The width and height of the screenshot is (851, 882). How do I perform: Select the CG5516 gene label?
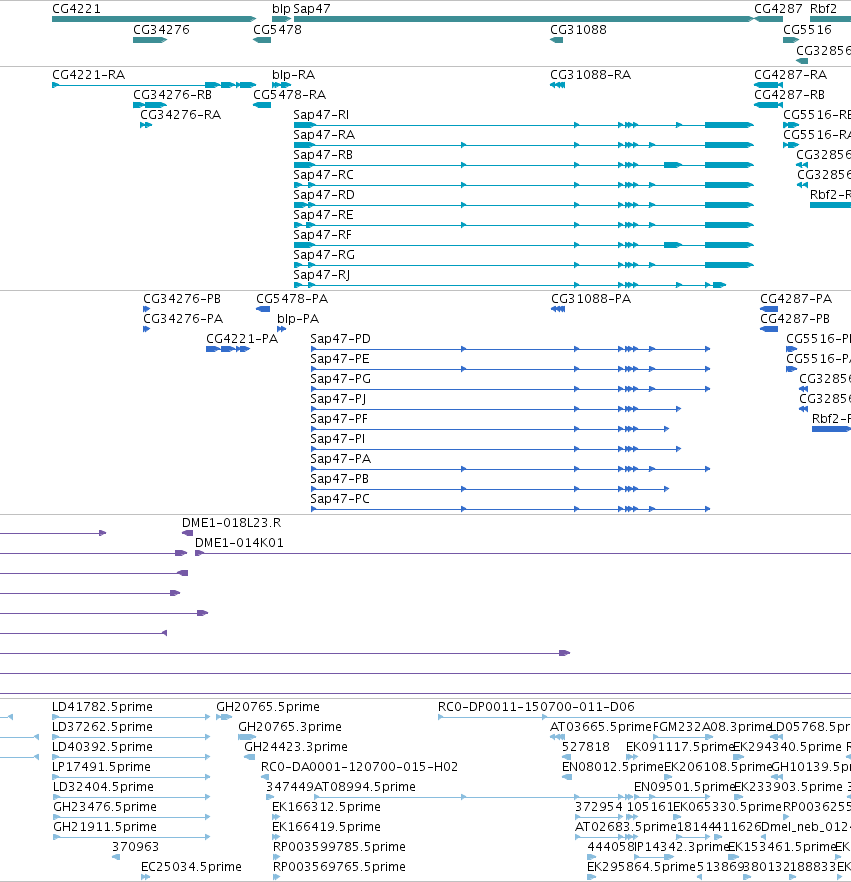click(807, 30)
